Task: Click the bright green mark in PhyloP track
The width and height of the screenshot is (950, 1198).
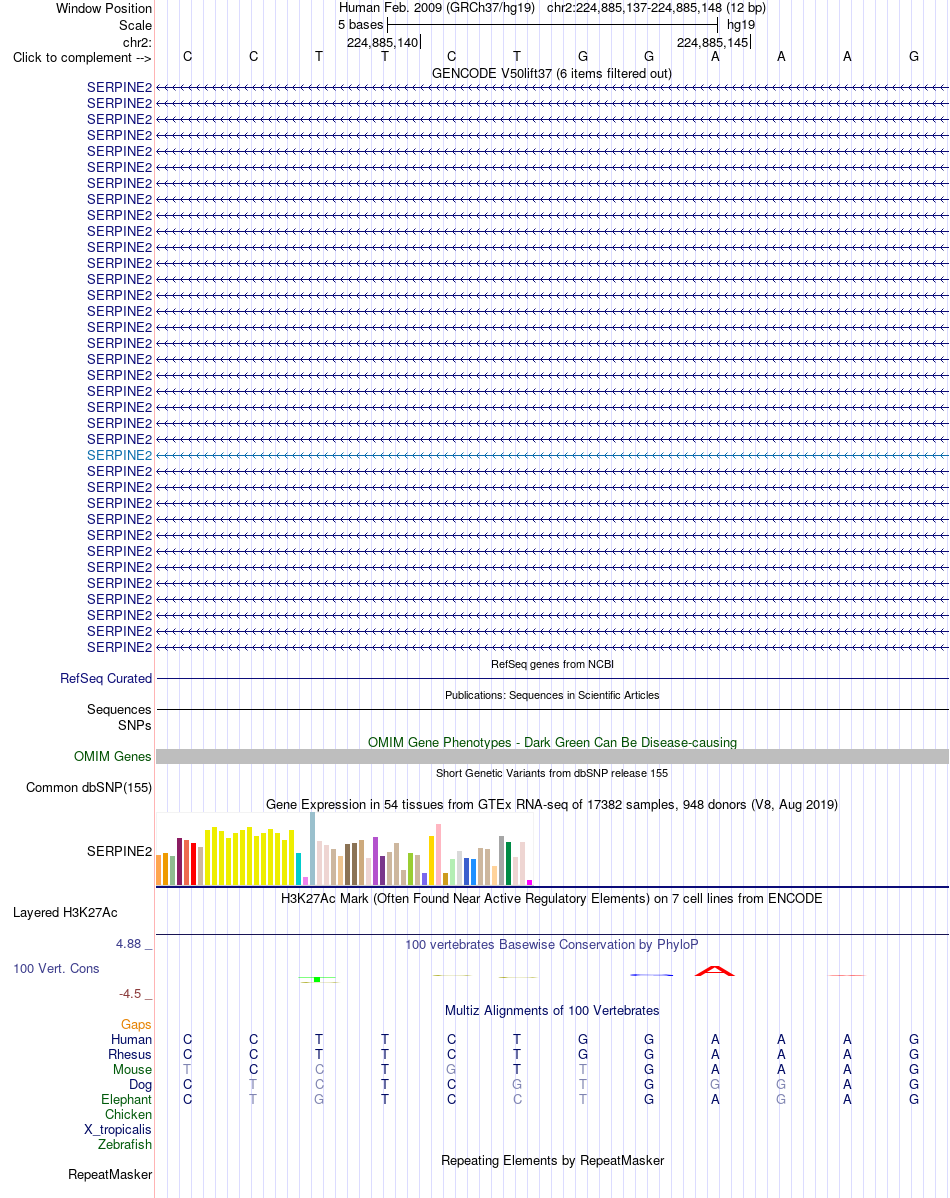Action: 317,979
